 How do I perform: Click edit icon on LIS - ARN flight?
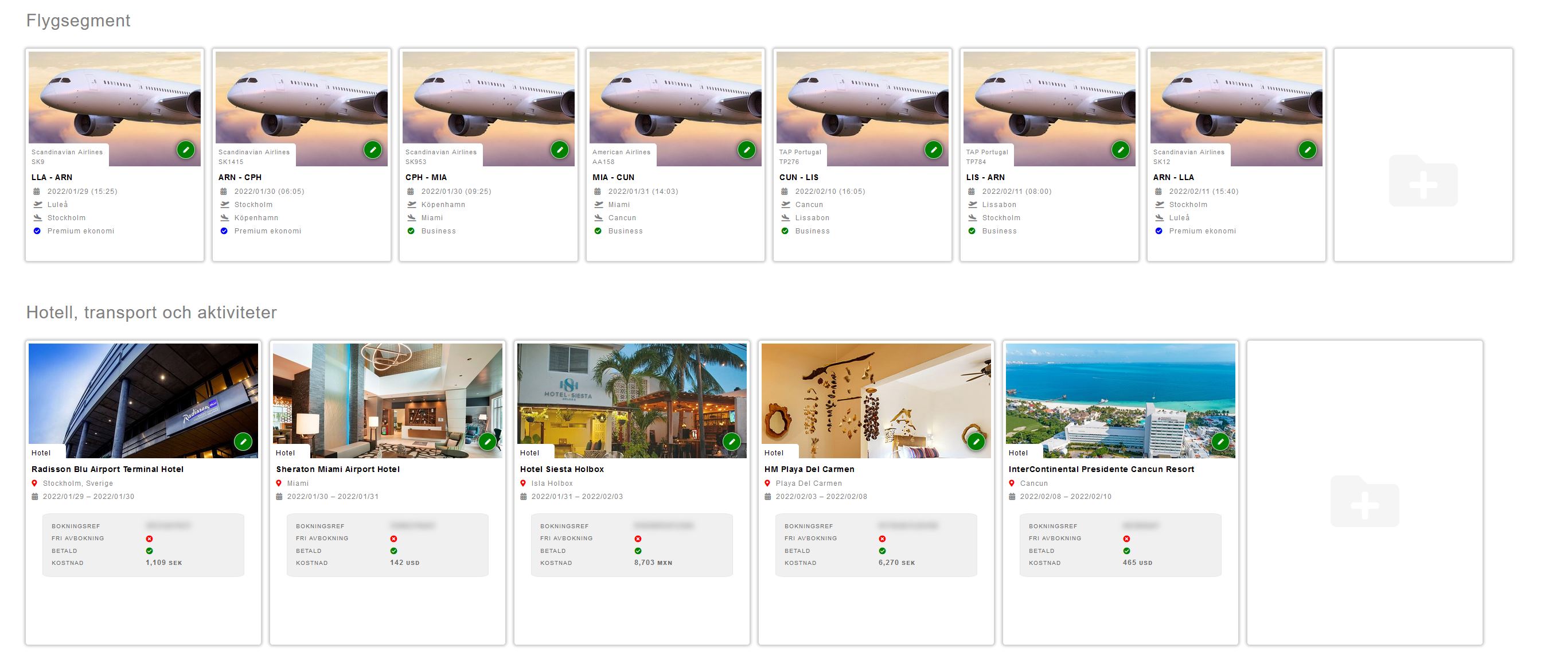1120,150
